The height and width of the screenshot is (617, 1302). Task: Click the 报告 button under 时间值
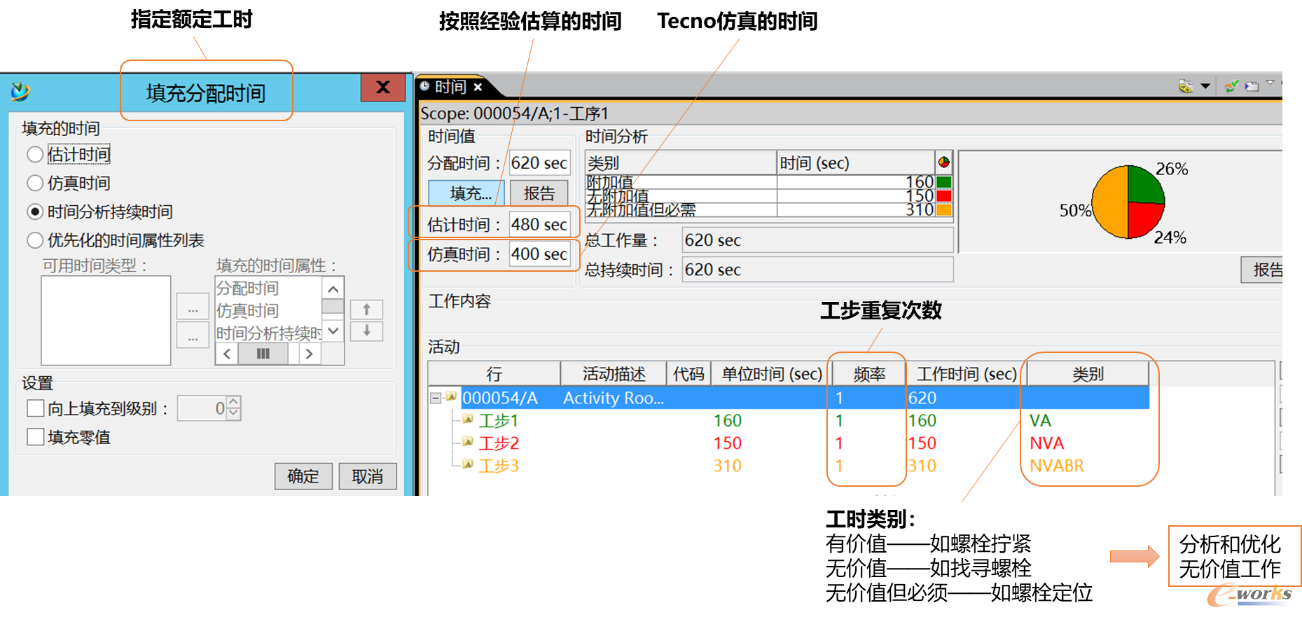539,193
